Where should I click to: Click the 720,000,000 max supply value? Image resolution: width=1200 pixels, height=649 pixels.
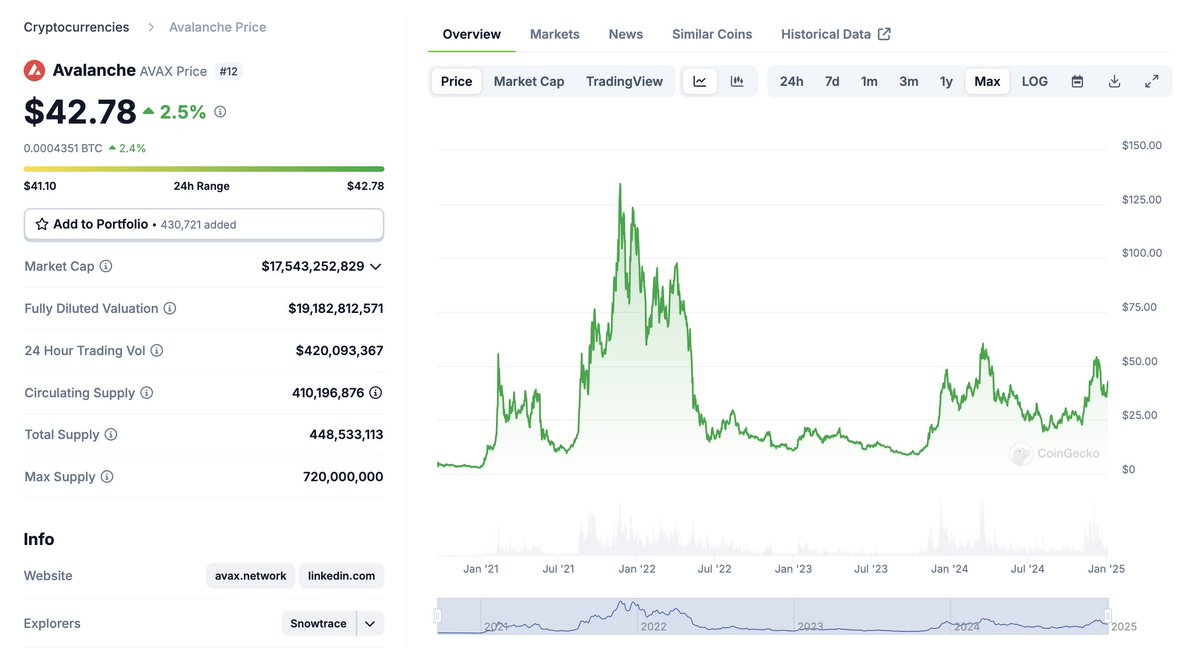pyautogui.click(x=343, y=477)
